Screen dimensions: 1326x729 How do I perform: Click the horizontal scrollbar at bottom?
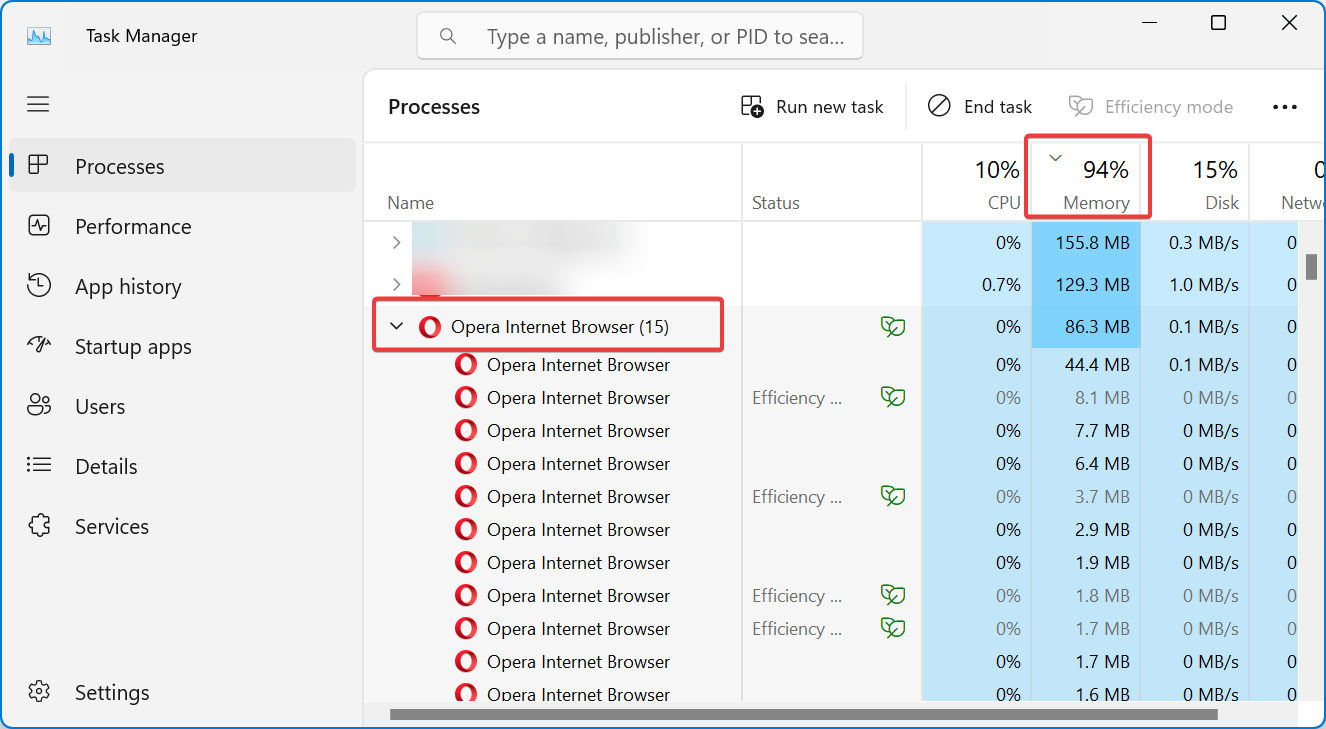point(803,715)
